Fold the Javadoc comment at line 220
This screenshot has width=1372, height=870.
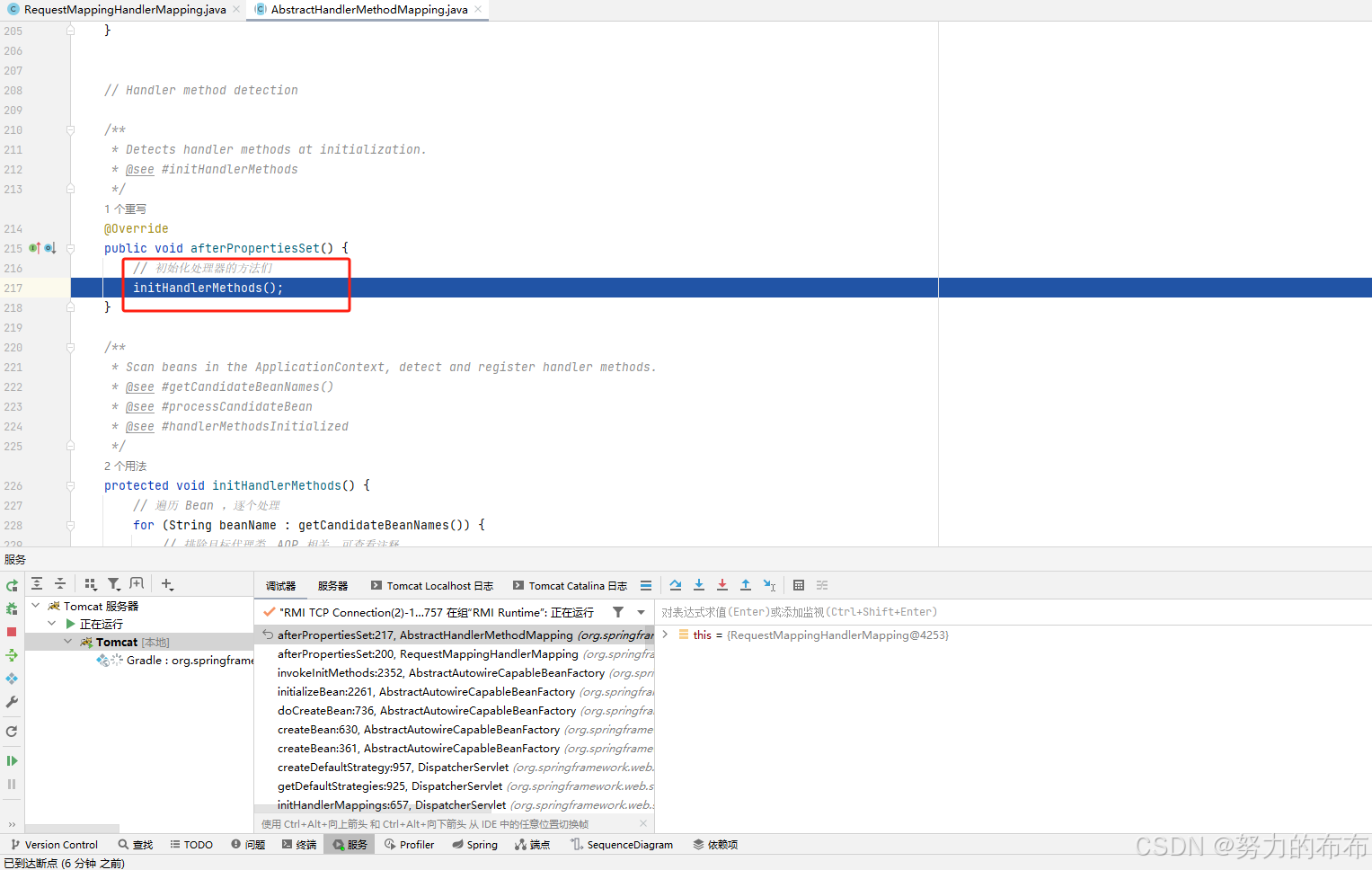point(70,348)
